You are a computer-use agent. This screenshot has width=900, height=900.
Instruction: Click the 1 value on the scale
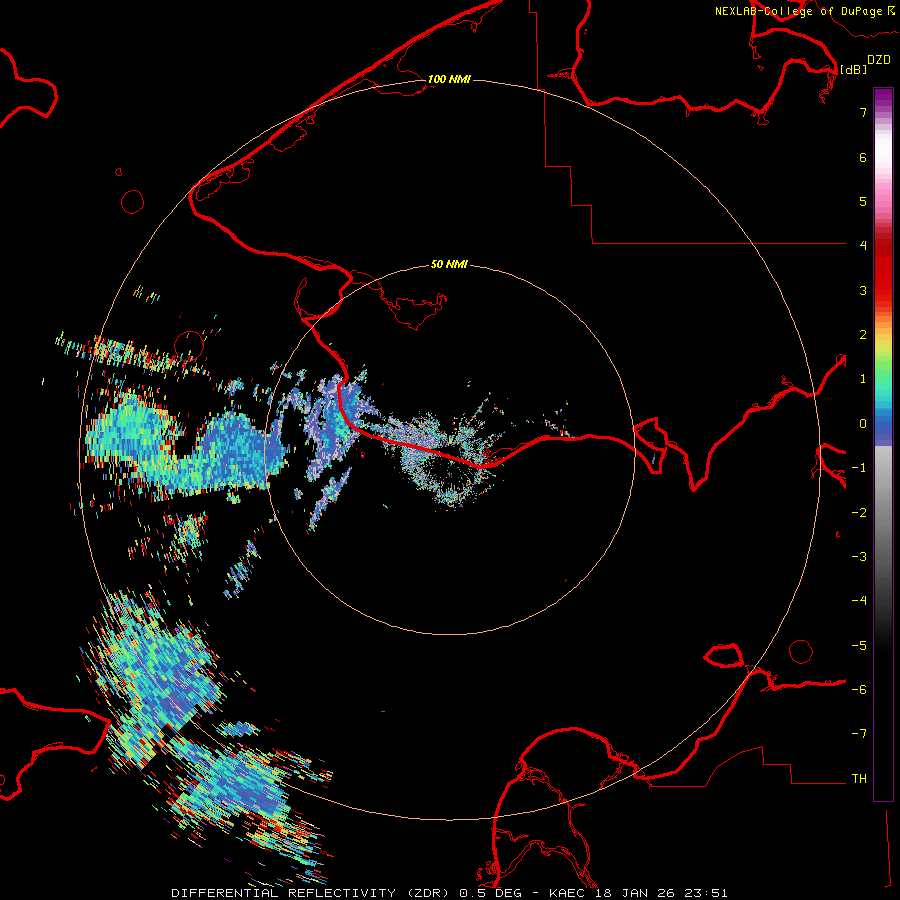click(x=863, y=379)
